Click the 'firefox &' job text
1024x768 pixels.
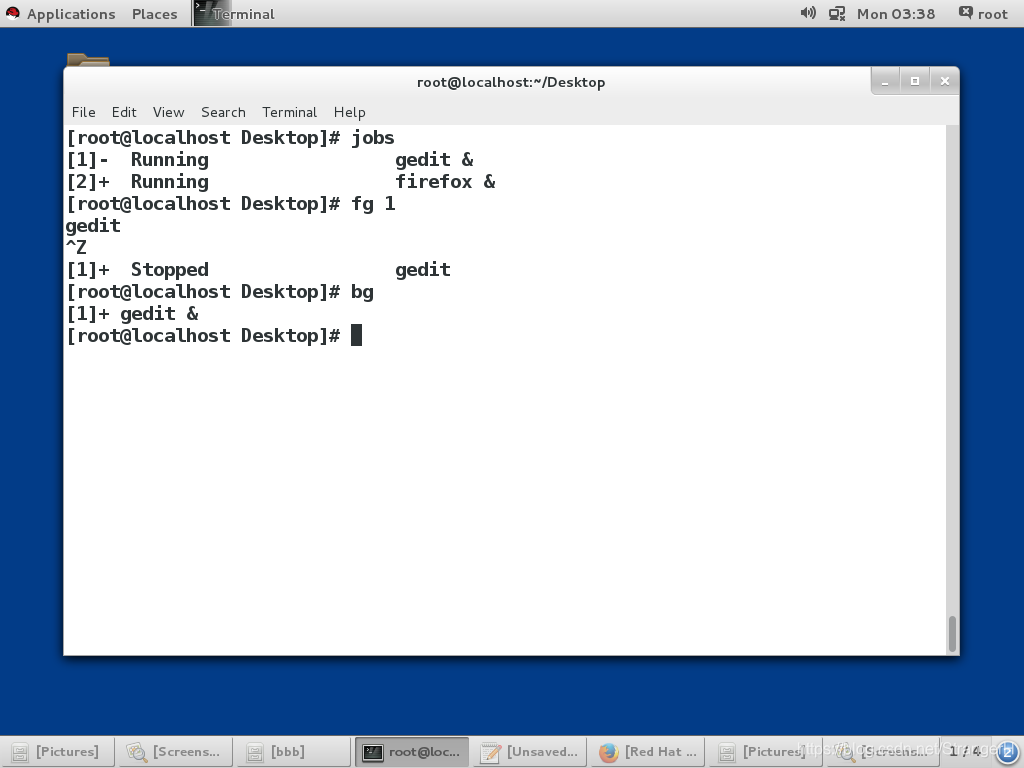445,182
